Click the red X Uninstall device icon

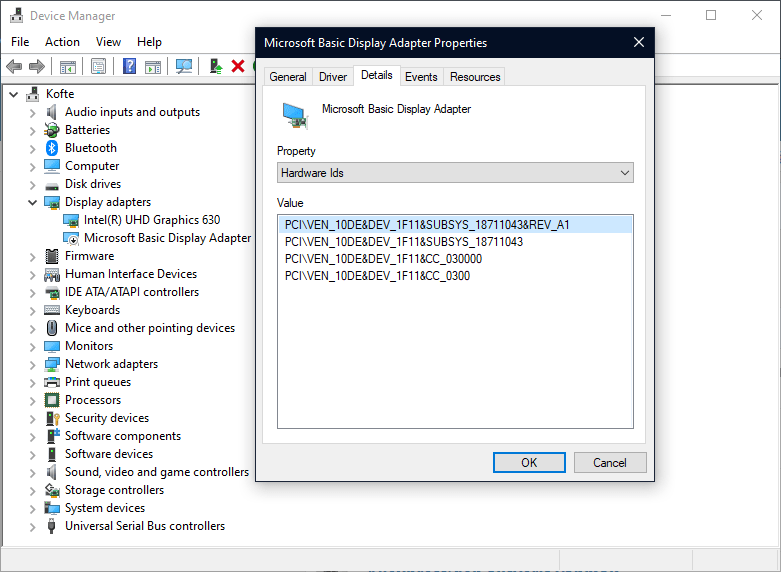click(x=238, y=66)
